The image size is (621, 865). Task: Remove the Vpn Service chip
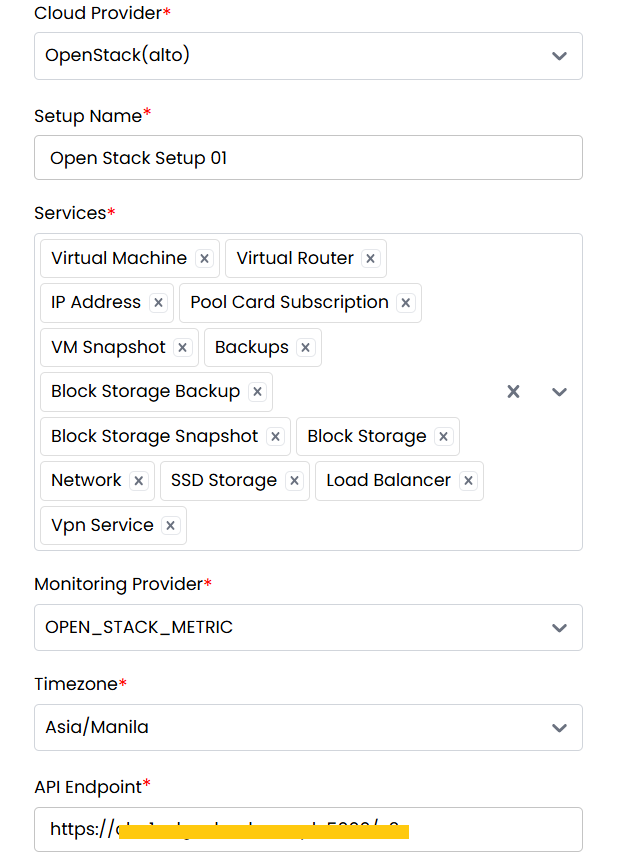[169, 525]
